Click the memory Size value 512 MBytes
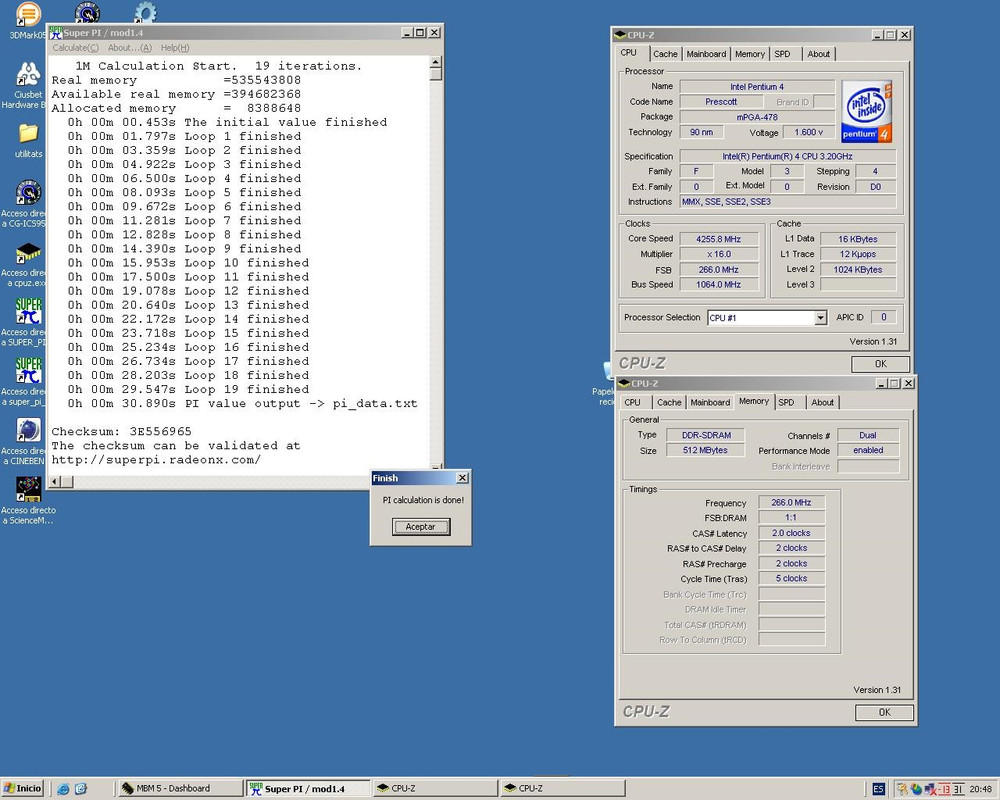1000x800 pixels. 705,450
